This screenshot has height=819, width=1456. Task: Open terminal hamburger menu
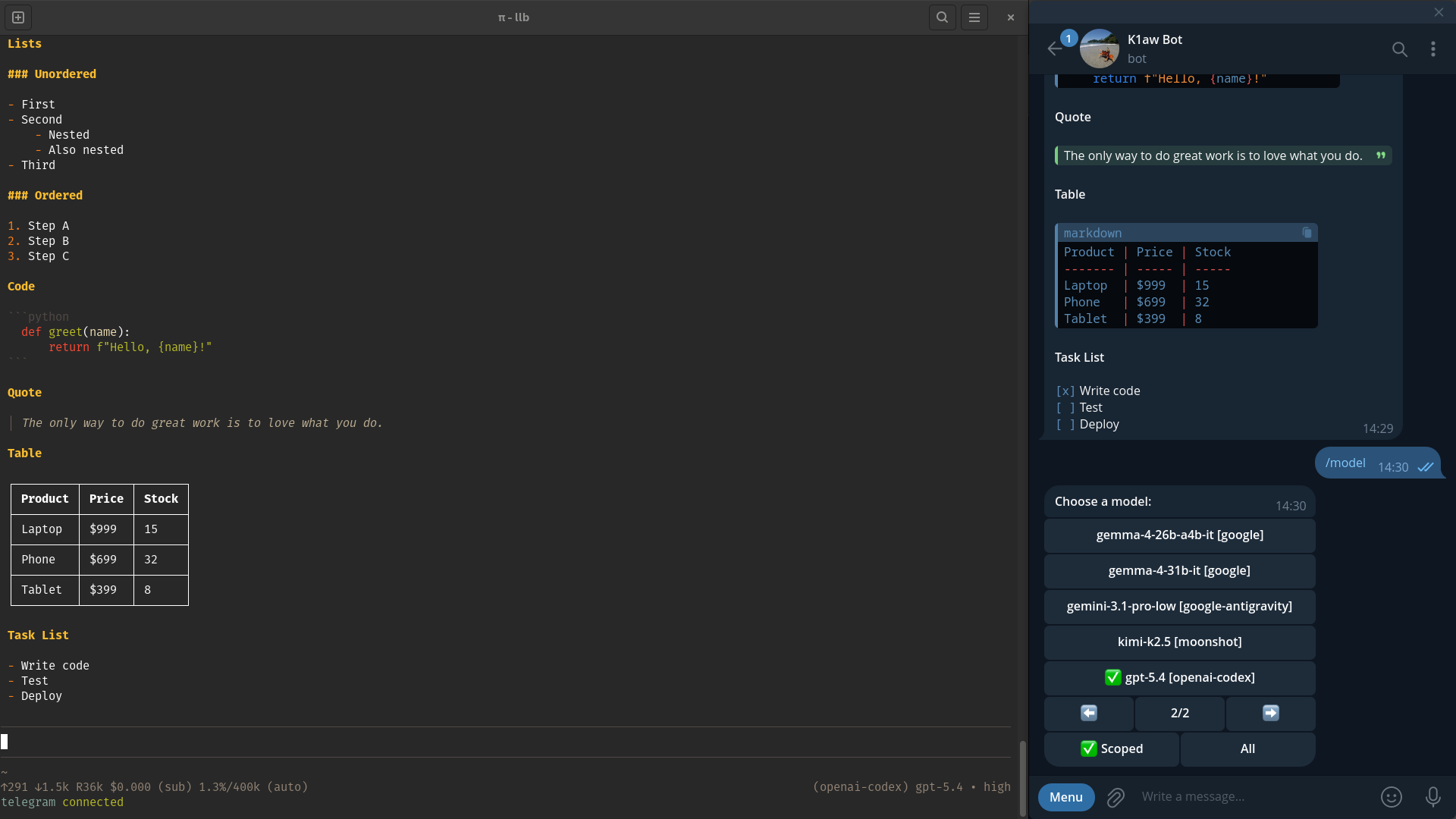point(974,17)
